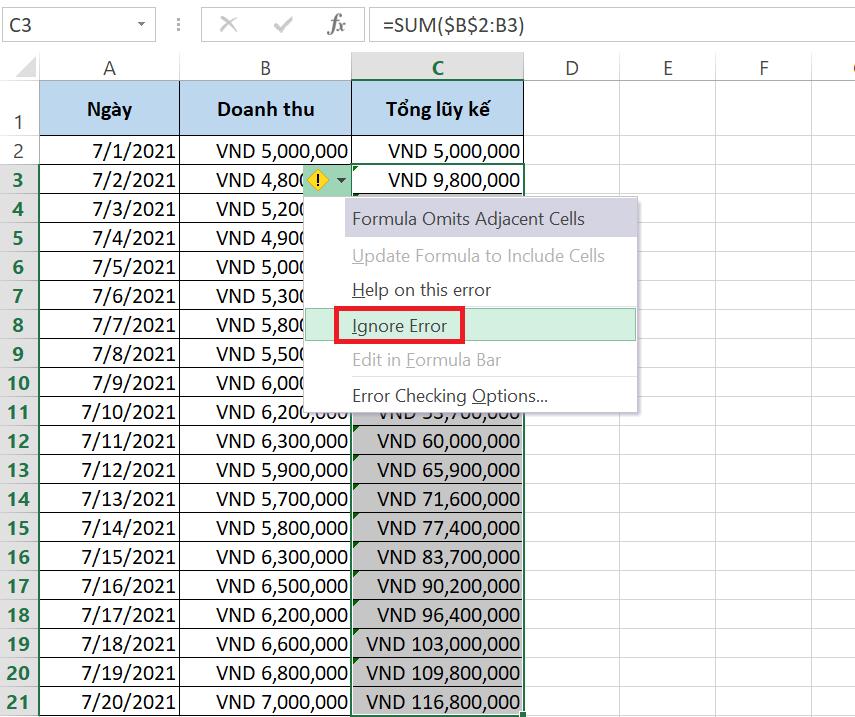Select row number 10
Viewport: 855px width, 717px height.
pyautogui.click(x=18, y=383)
